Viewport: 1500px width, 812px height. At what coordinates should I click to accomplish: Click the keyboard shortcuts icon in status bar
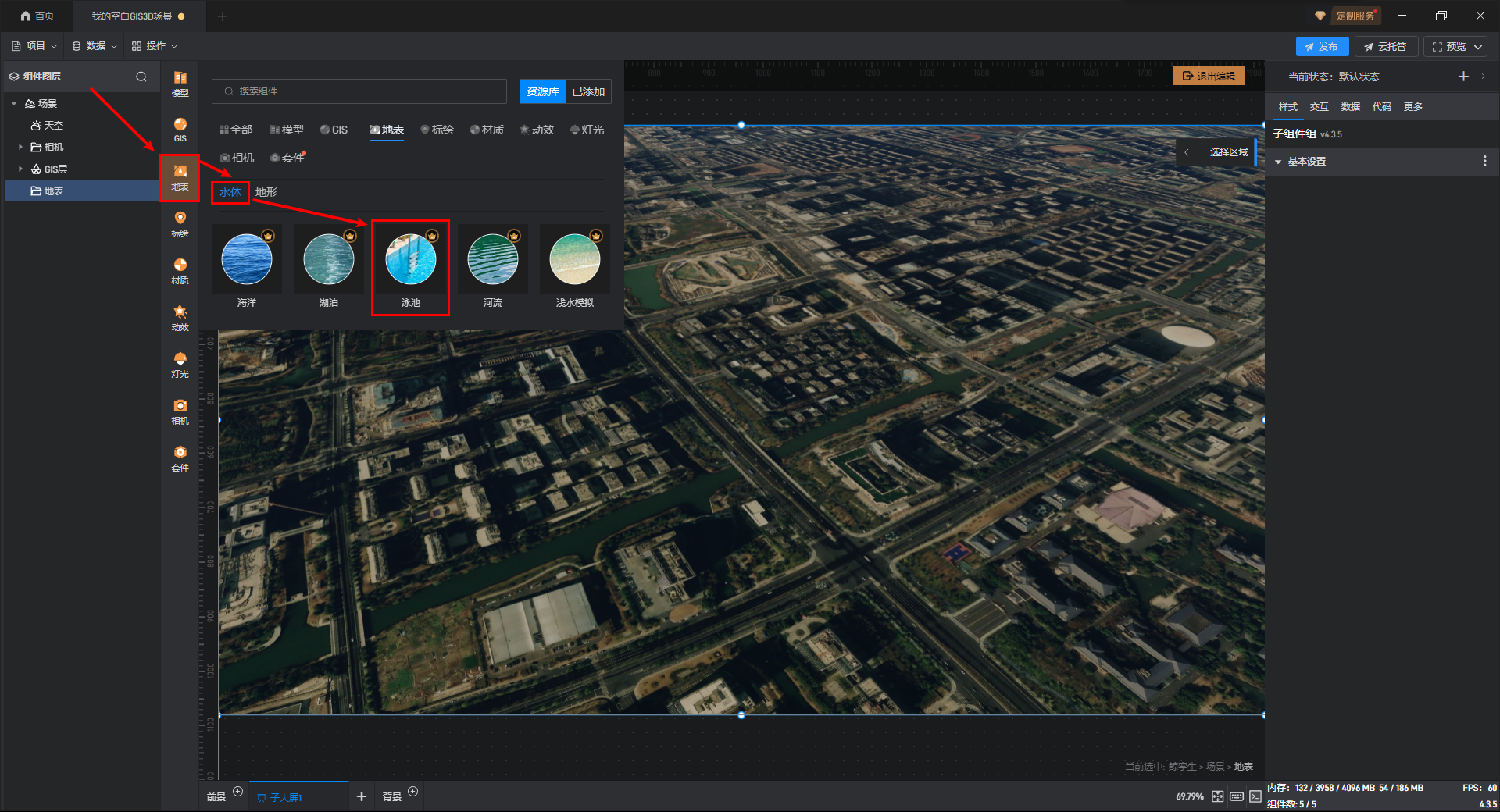[1236, 796]
